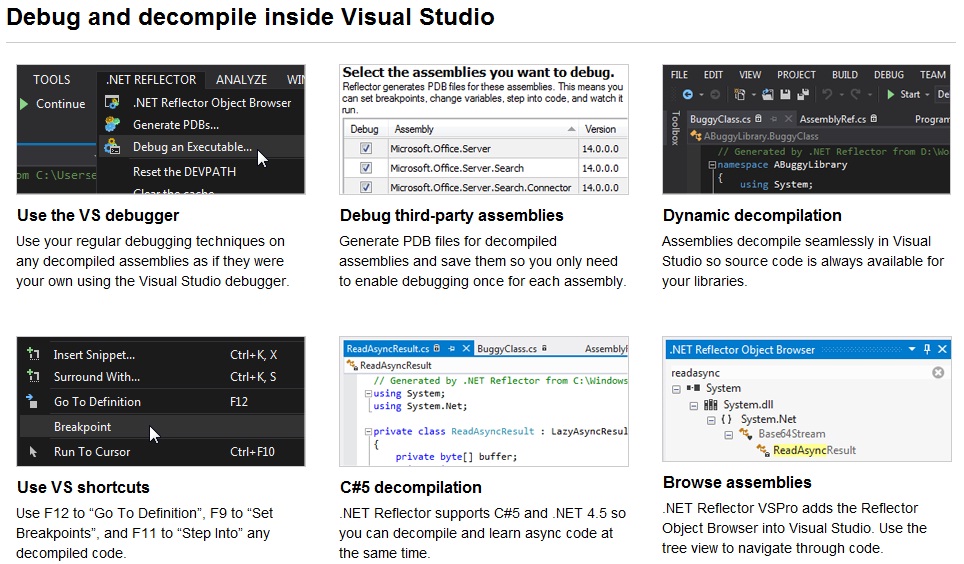
Task: Click the Insert Snippet menu icon
Action: (x=33, y=354)
